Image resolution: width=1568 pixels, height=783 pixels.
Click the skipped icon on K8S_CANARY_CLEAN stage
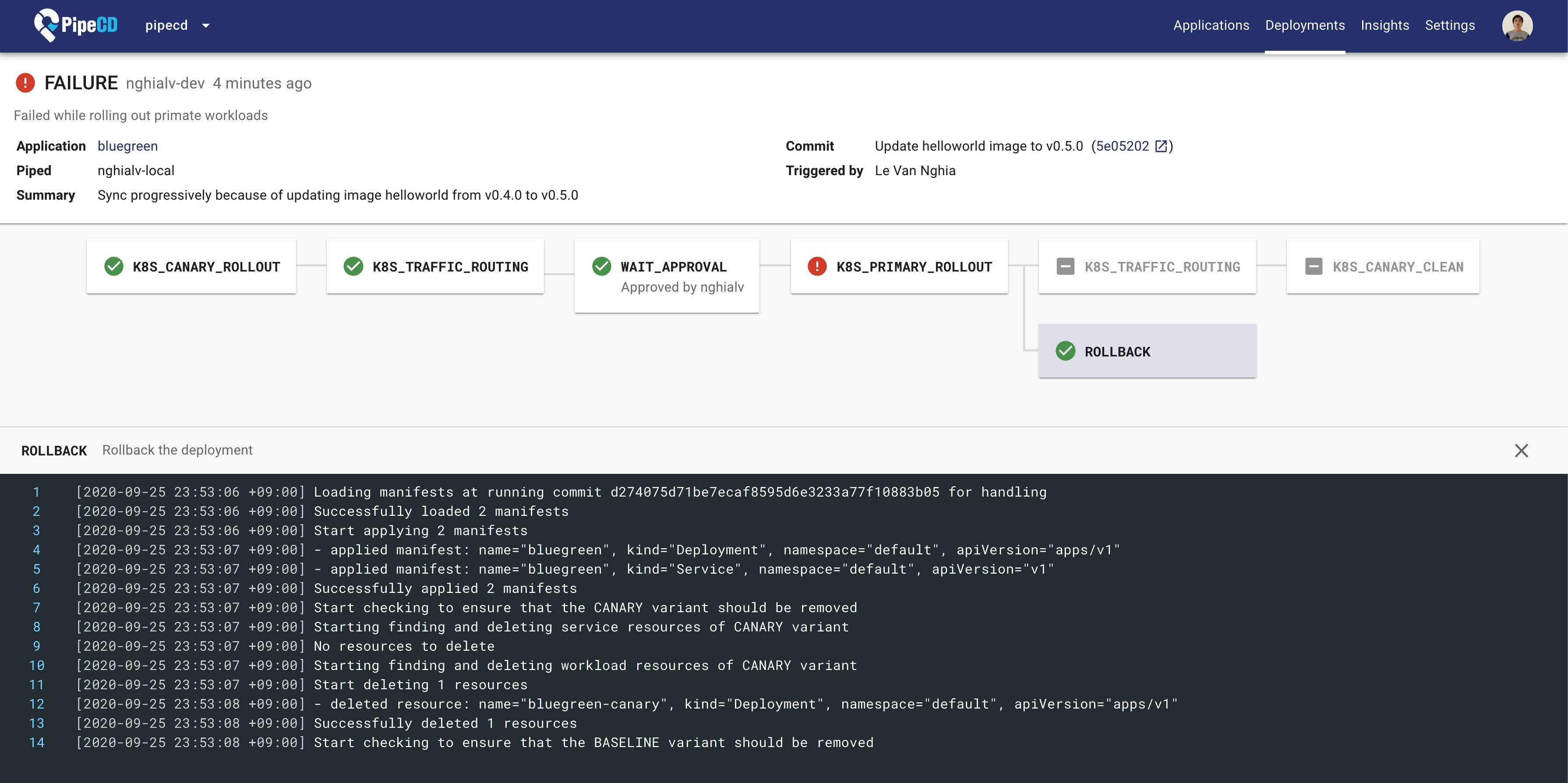coord(1314,266)
